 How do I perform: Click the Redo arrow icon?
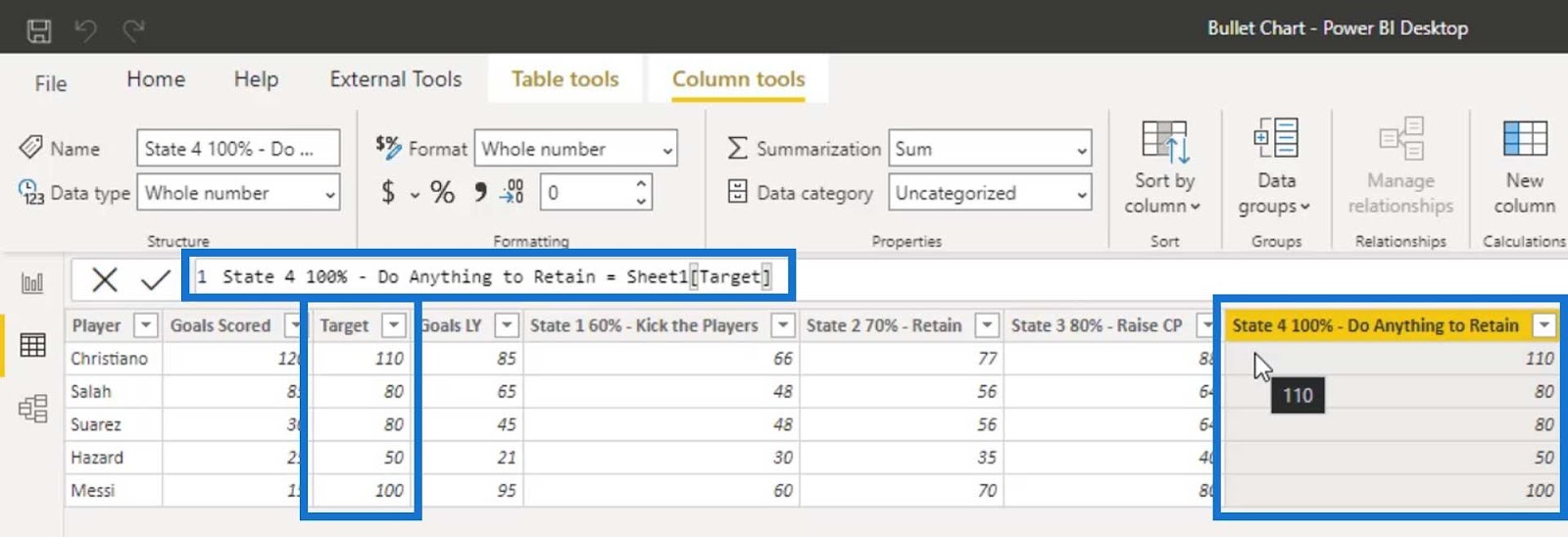(133, 30)
